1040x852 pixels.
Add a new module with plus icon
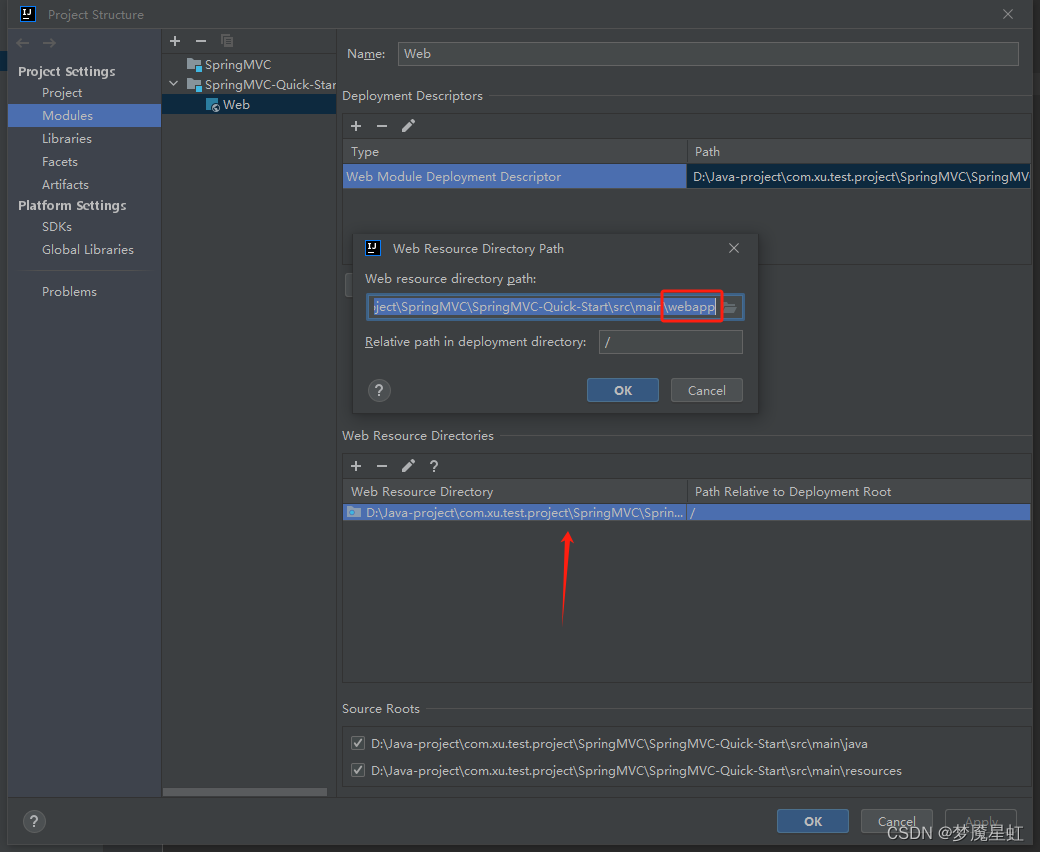[175, 41]
